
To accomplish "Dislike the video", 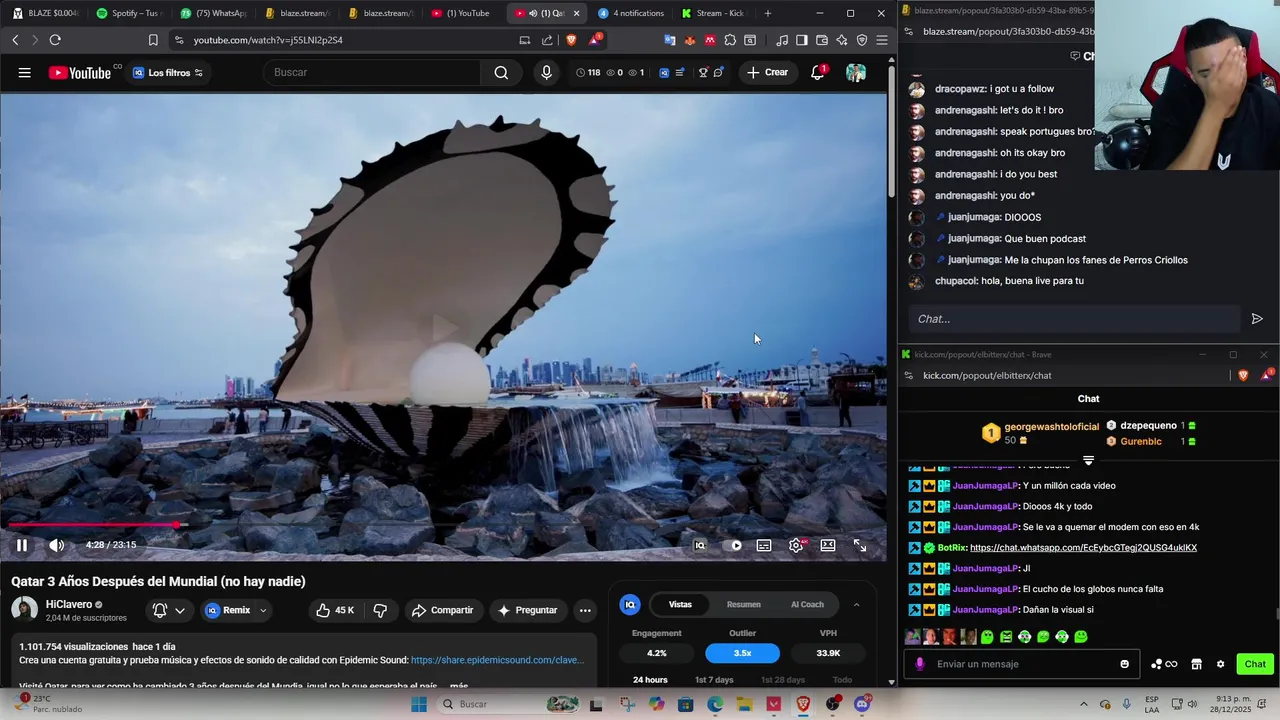I will point(380,610).
